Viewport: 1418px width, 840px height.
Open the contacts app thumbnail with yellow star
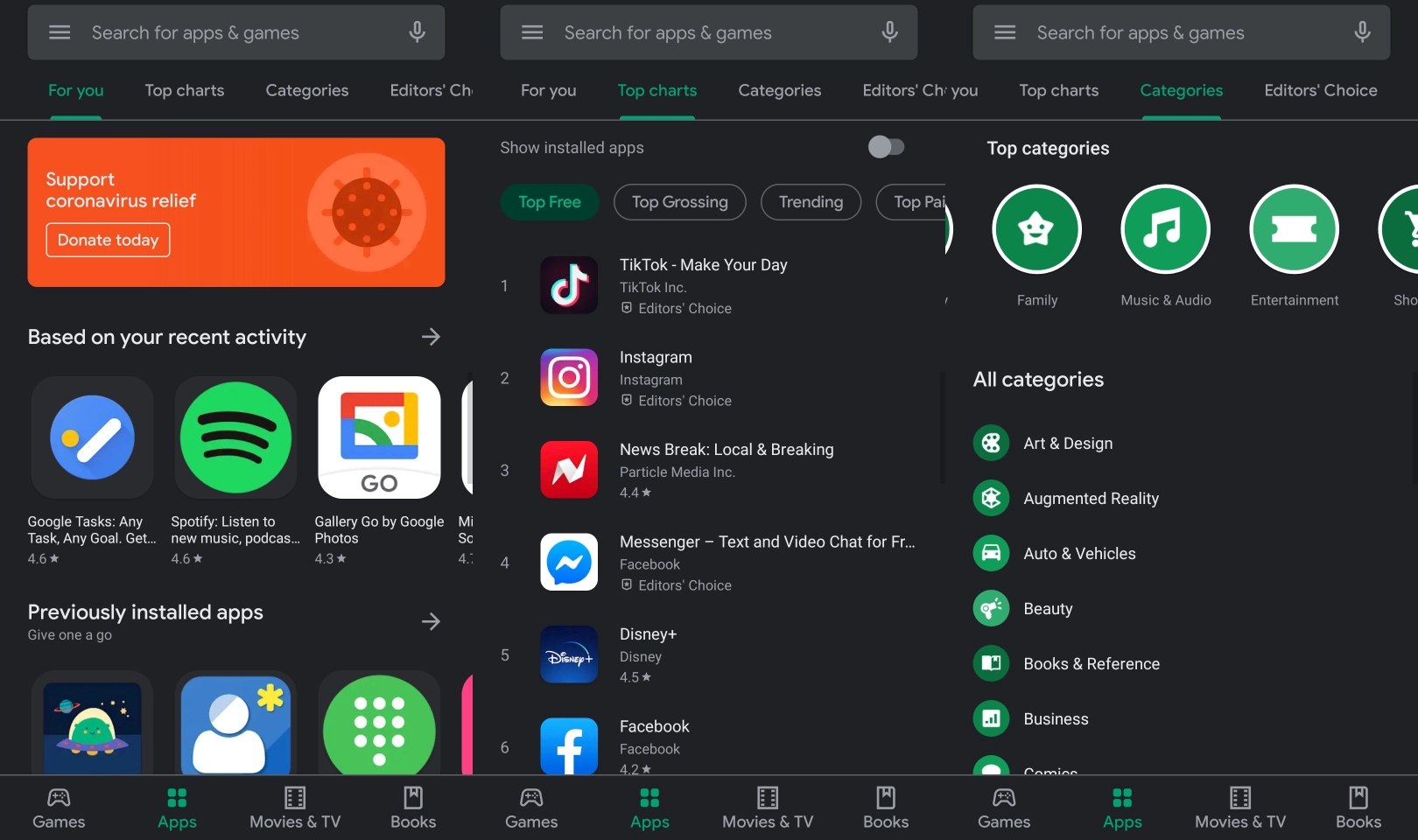[235, 723]
